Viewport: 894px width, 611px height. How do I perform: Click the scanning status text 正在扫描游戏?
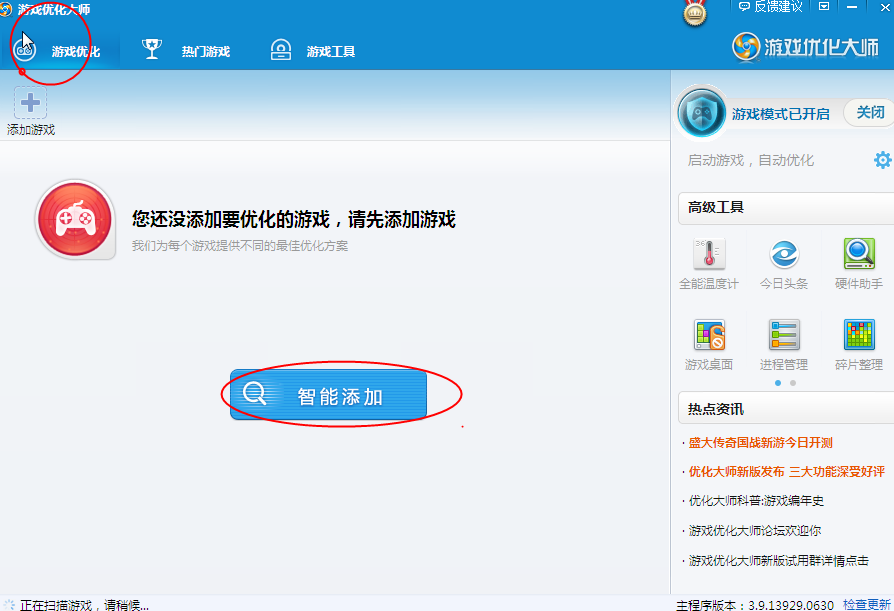[84, 605]
